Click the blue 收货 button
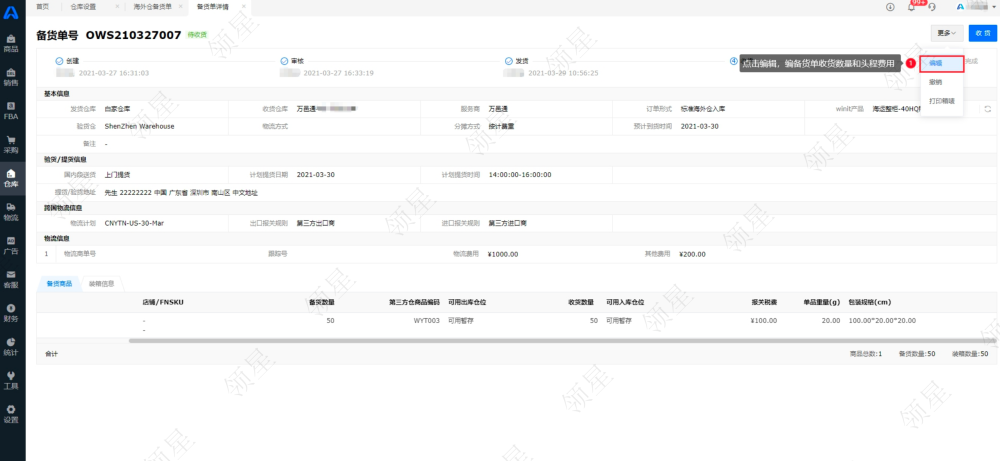This screenshot has height=461, width=1000. (x=982, y=33)
